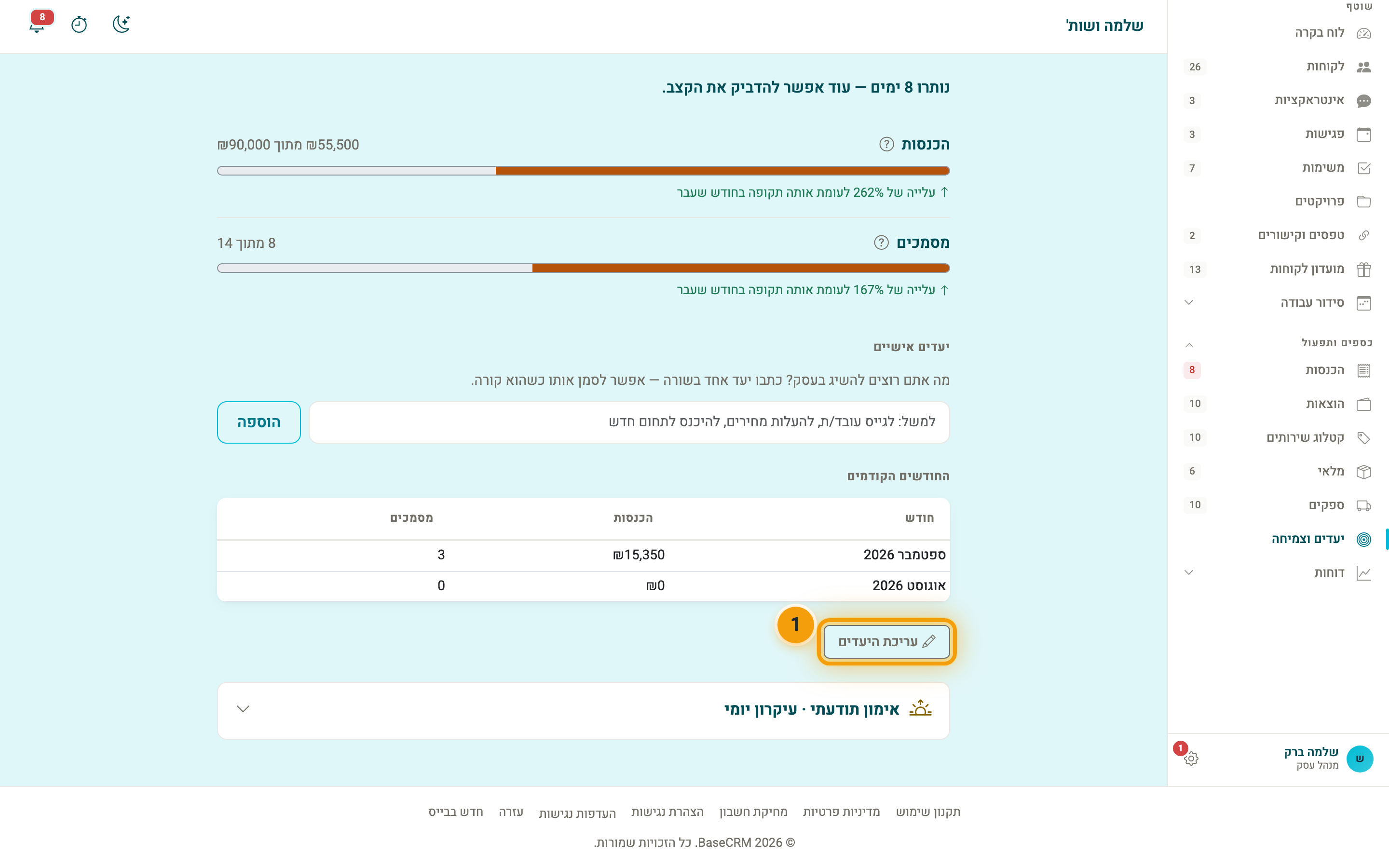Click the טפסים וקישורים link icon
Image resolution: width=1389 pixels, height=868 pixels.
coord(1364,235)
